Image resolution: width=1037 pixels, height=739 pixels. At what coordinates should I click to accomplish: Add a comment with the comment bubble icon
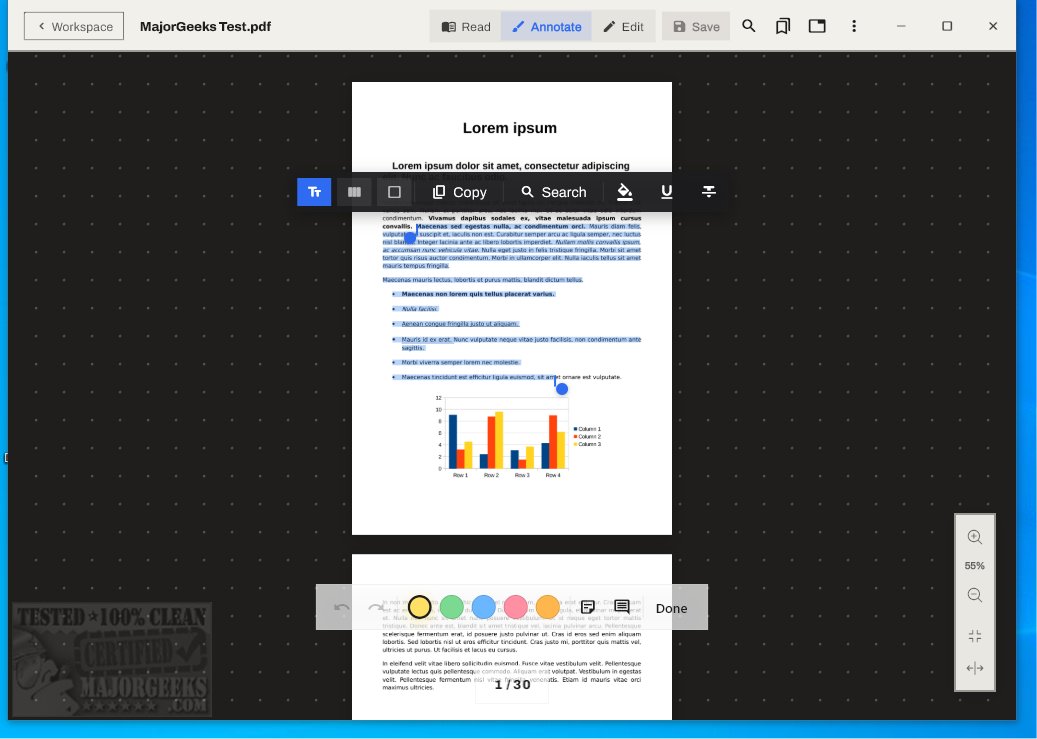click(622, 607)
